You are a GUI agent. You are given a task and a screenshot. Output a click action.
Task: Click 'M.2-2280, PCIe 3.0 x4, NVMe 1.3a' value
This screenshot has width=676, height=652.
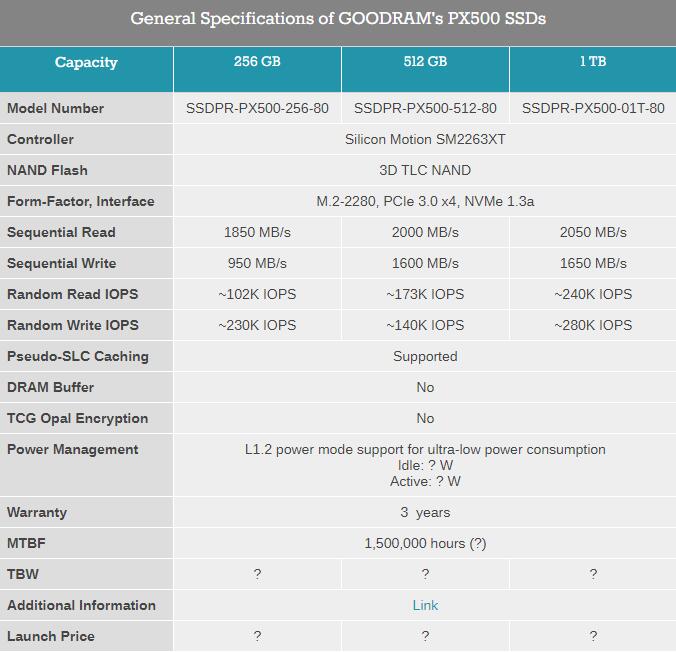click(x=425, y=201)
